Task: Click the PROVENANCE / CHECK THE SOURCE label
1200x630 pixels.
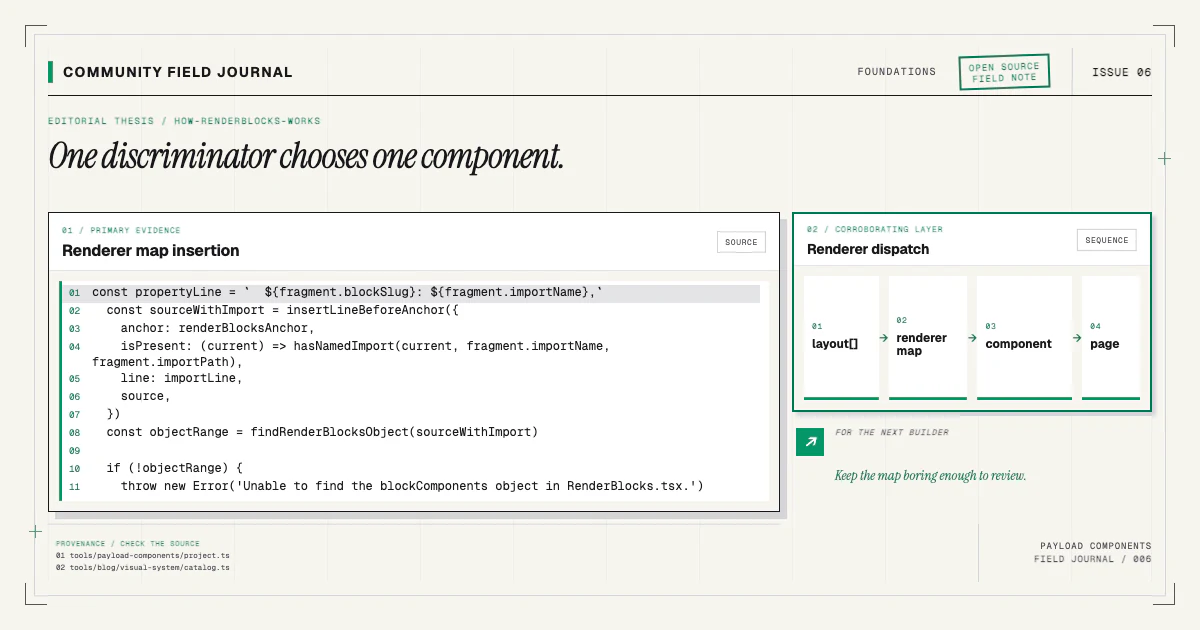Action: pos(128,543)
